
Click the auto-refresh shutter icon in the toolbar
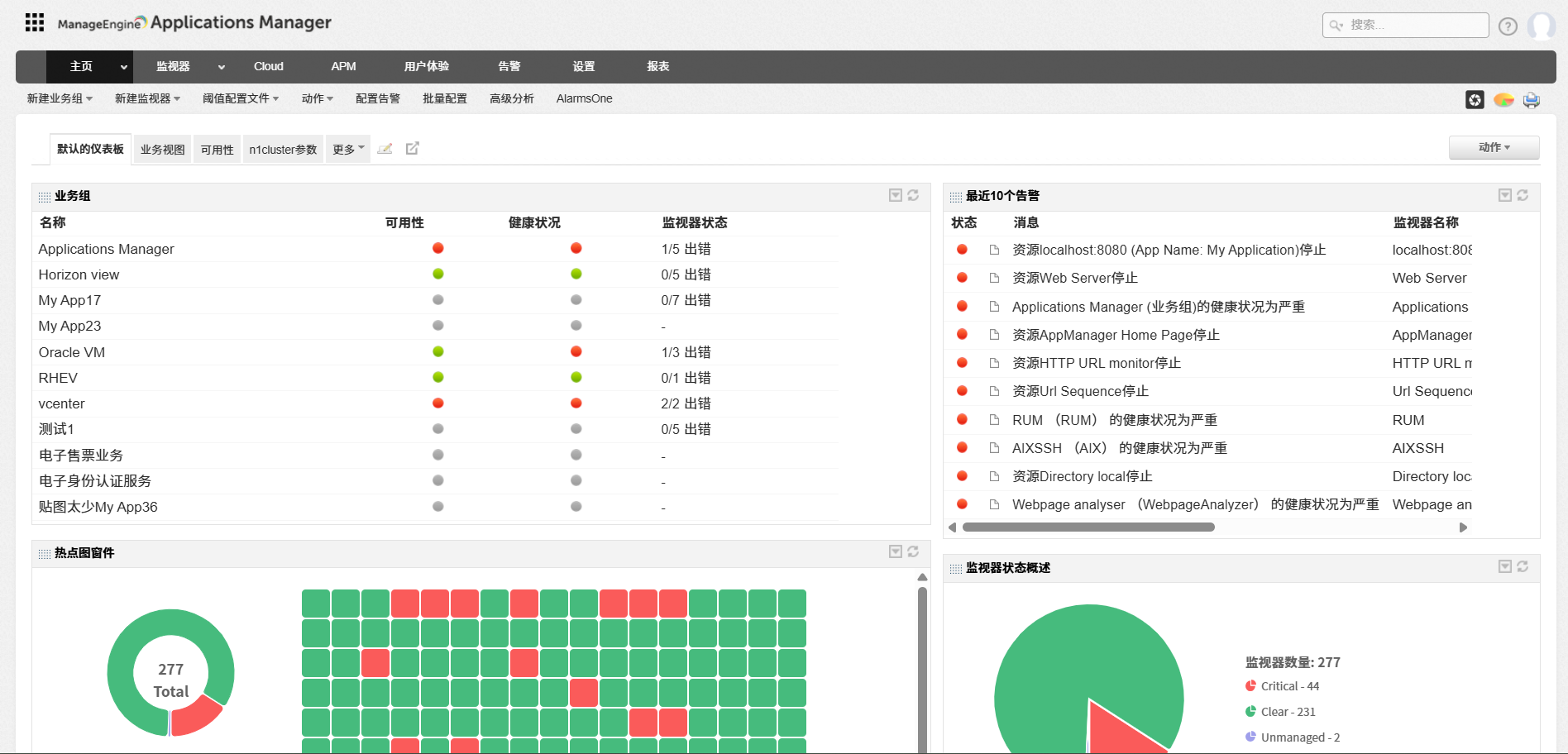pyautogui.click(x=1476, y=99)
